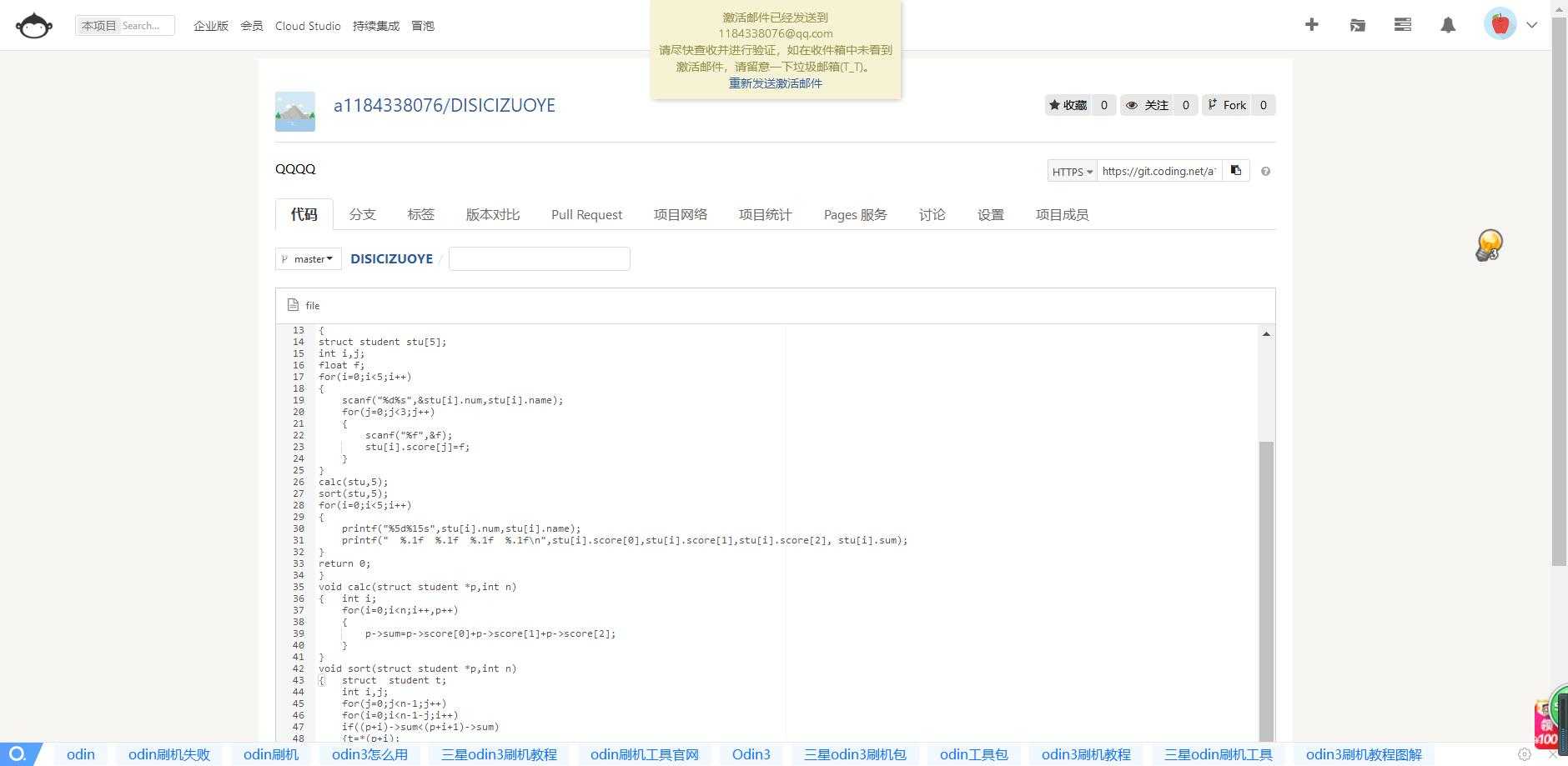Image resolution: width=1568 pixels, height=766 pixels.
Task: Open 会员 in top navigation
Action: click(252, 26)
